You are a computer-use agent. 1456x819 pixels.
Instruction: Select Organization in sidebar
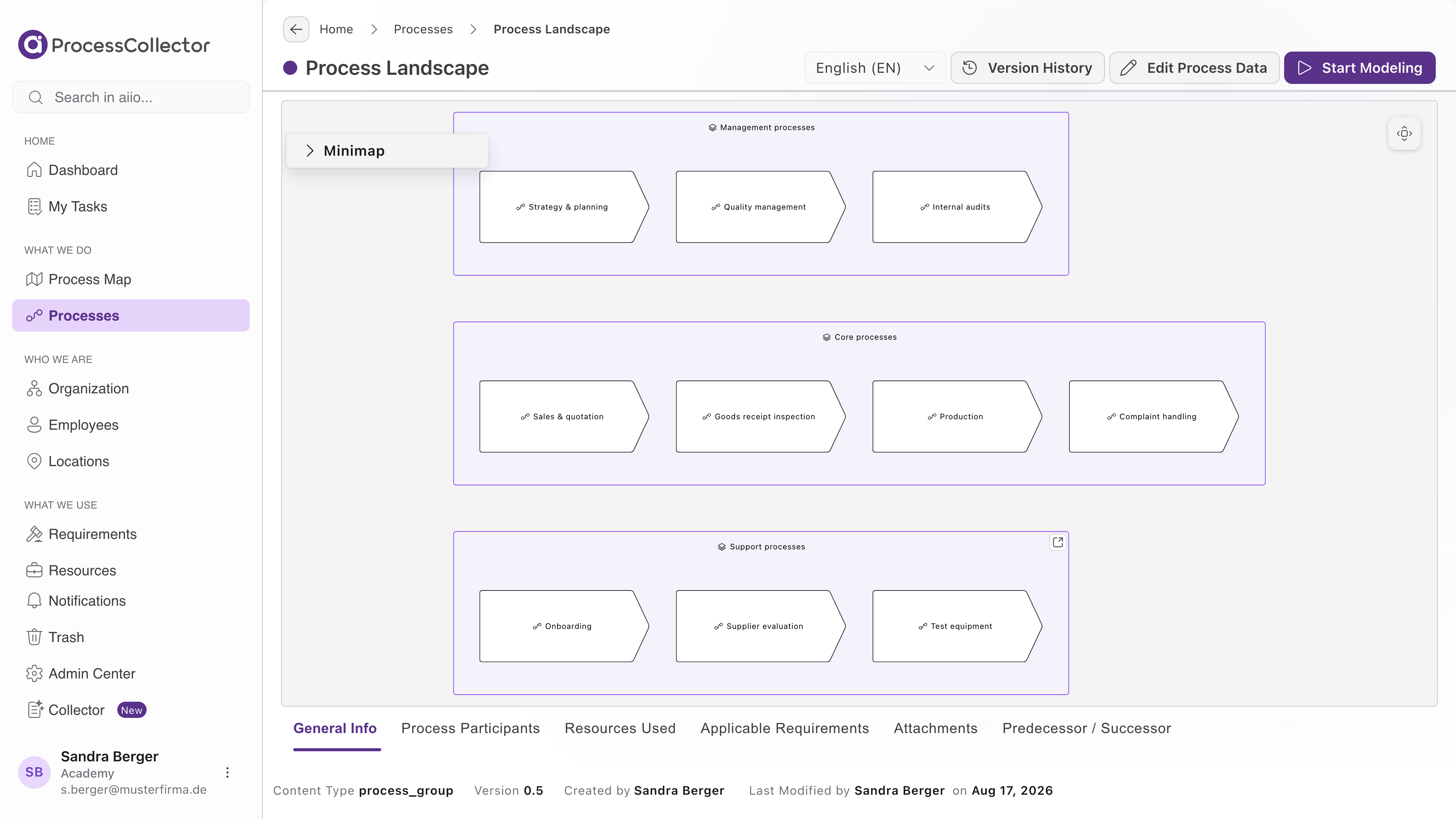click(x=130, y=388)
